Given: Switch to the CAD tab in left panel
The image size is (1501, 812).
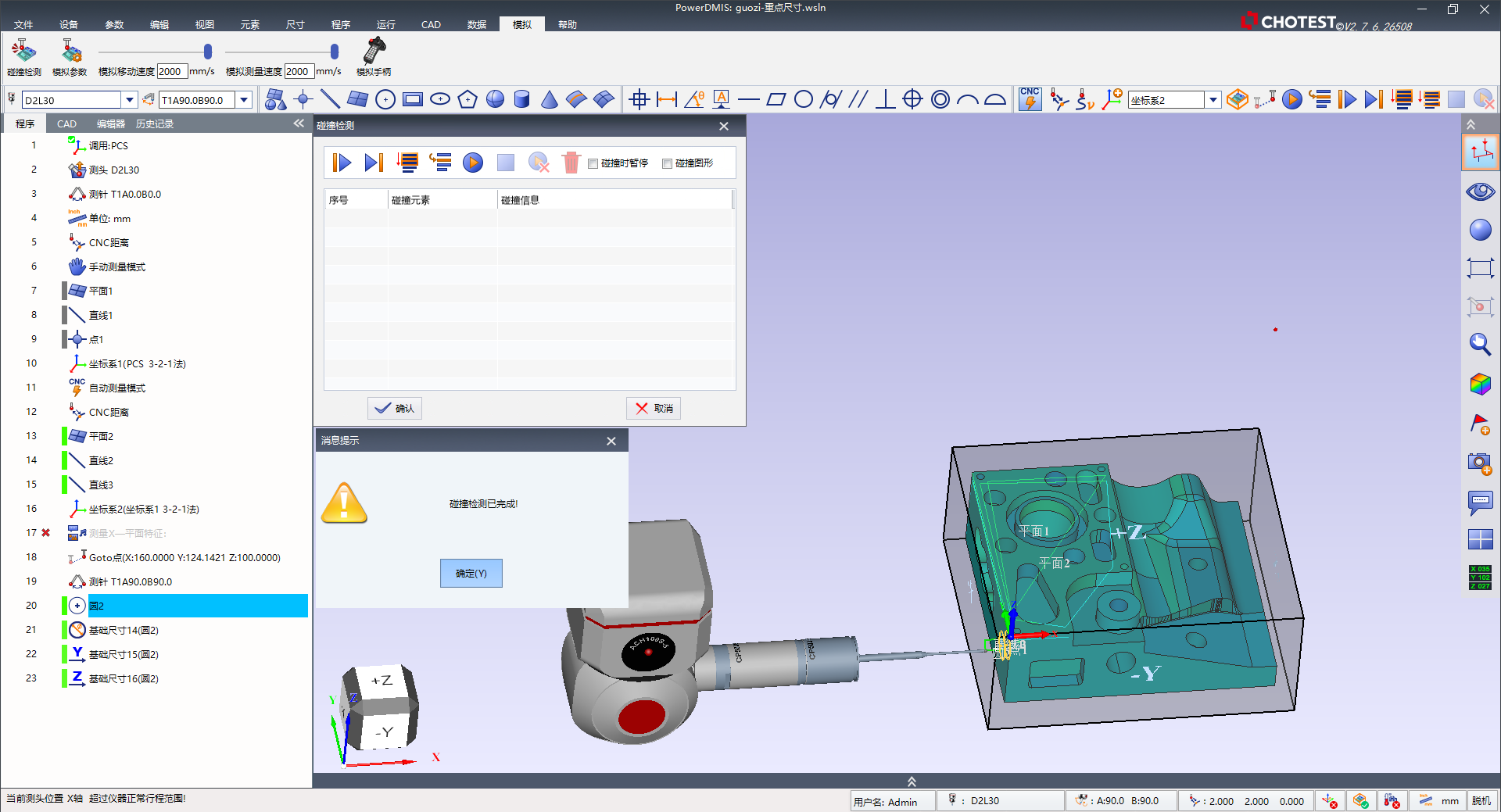Looking at the screenshot, I should click(66, 124).
